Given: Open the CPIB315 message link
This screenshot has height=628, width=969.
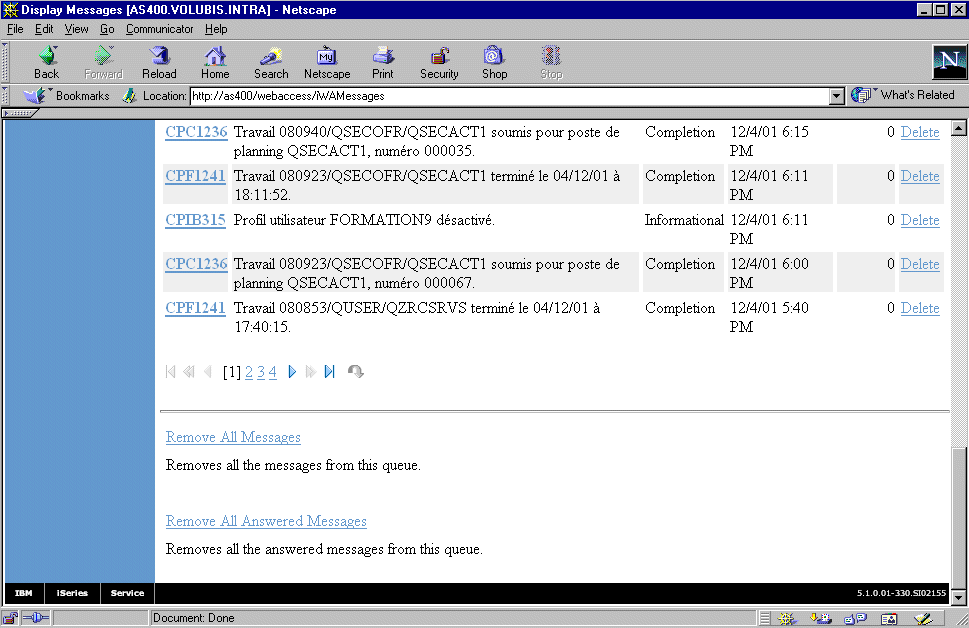Looking at the screenshot, I should coord(195,219).
